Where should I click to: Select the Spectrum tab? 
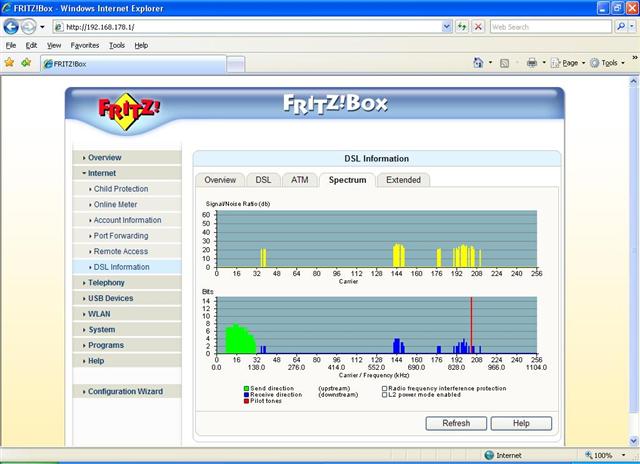(x=347, y=180)
